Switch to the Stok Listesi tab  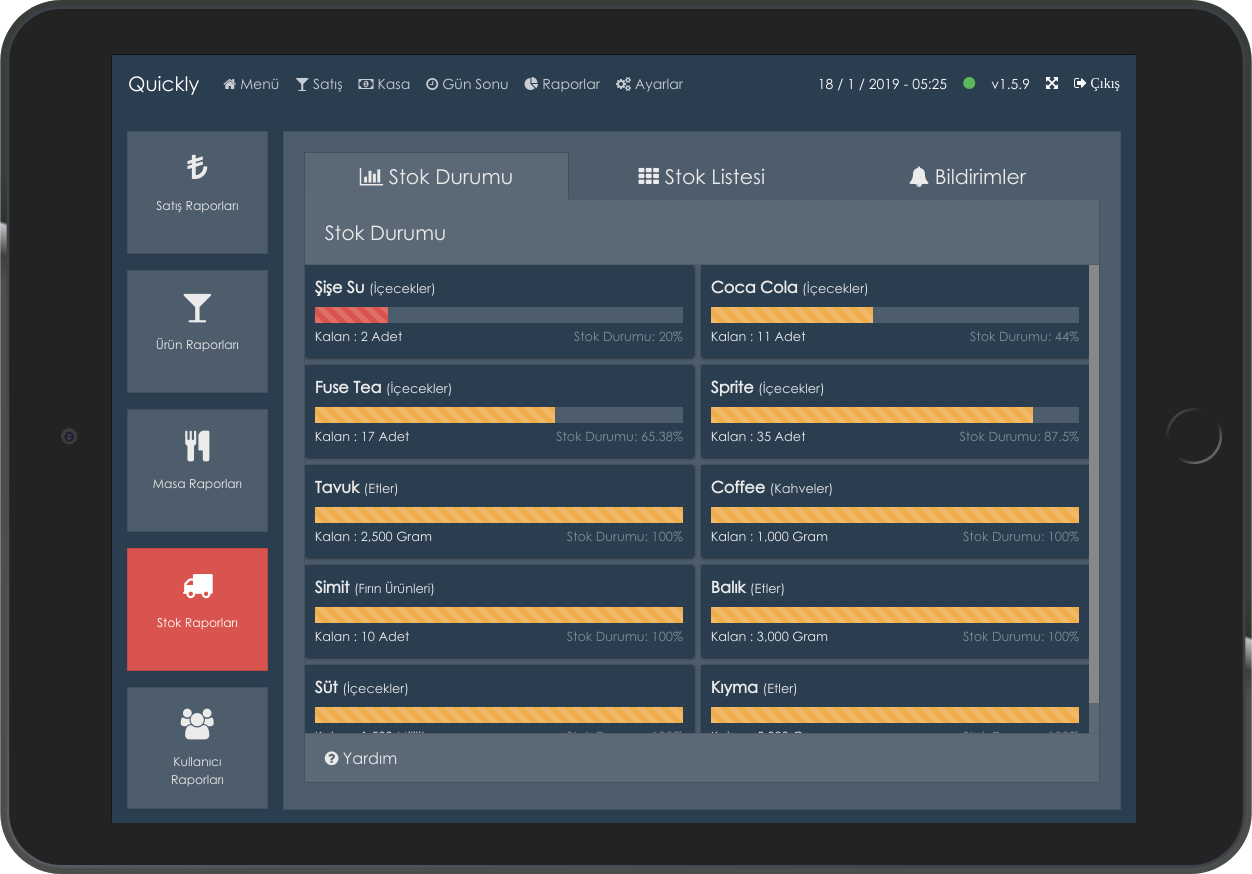click(x=701, y=176)
